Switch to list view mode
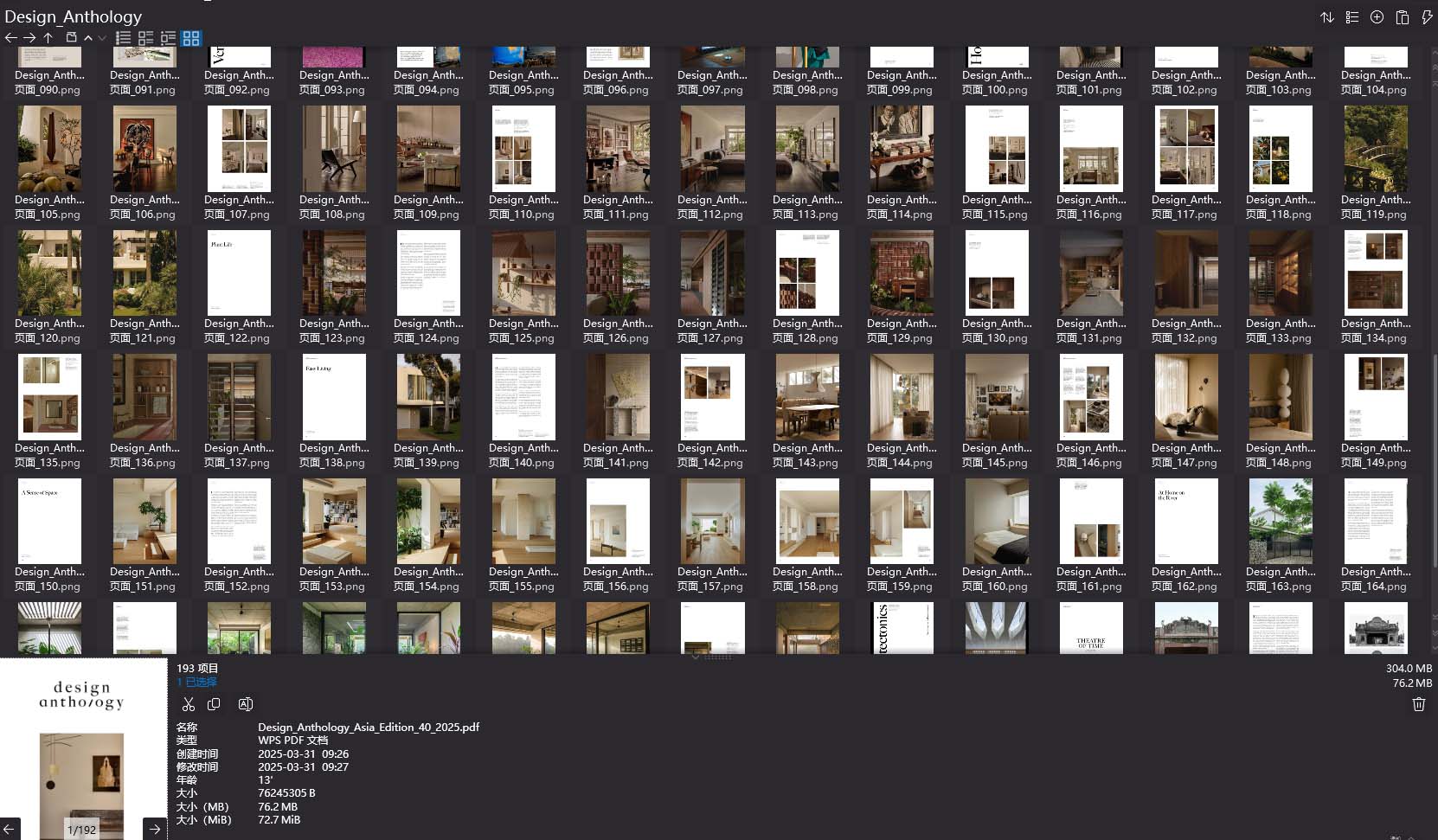 click(123, 38)
